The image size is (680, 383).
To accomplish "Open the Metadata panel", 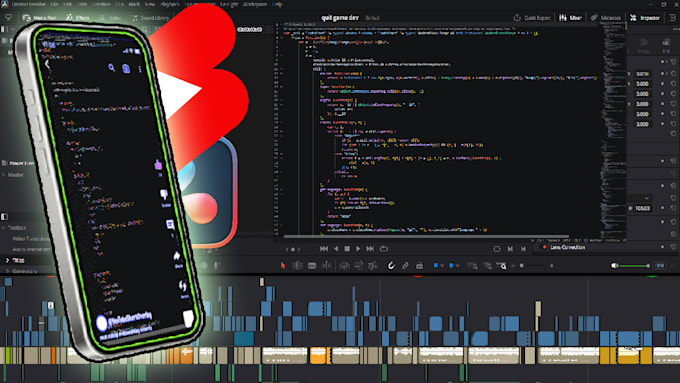I will click(x=606, y=18).
